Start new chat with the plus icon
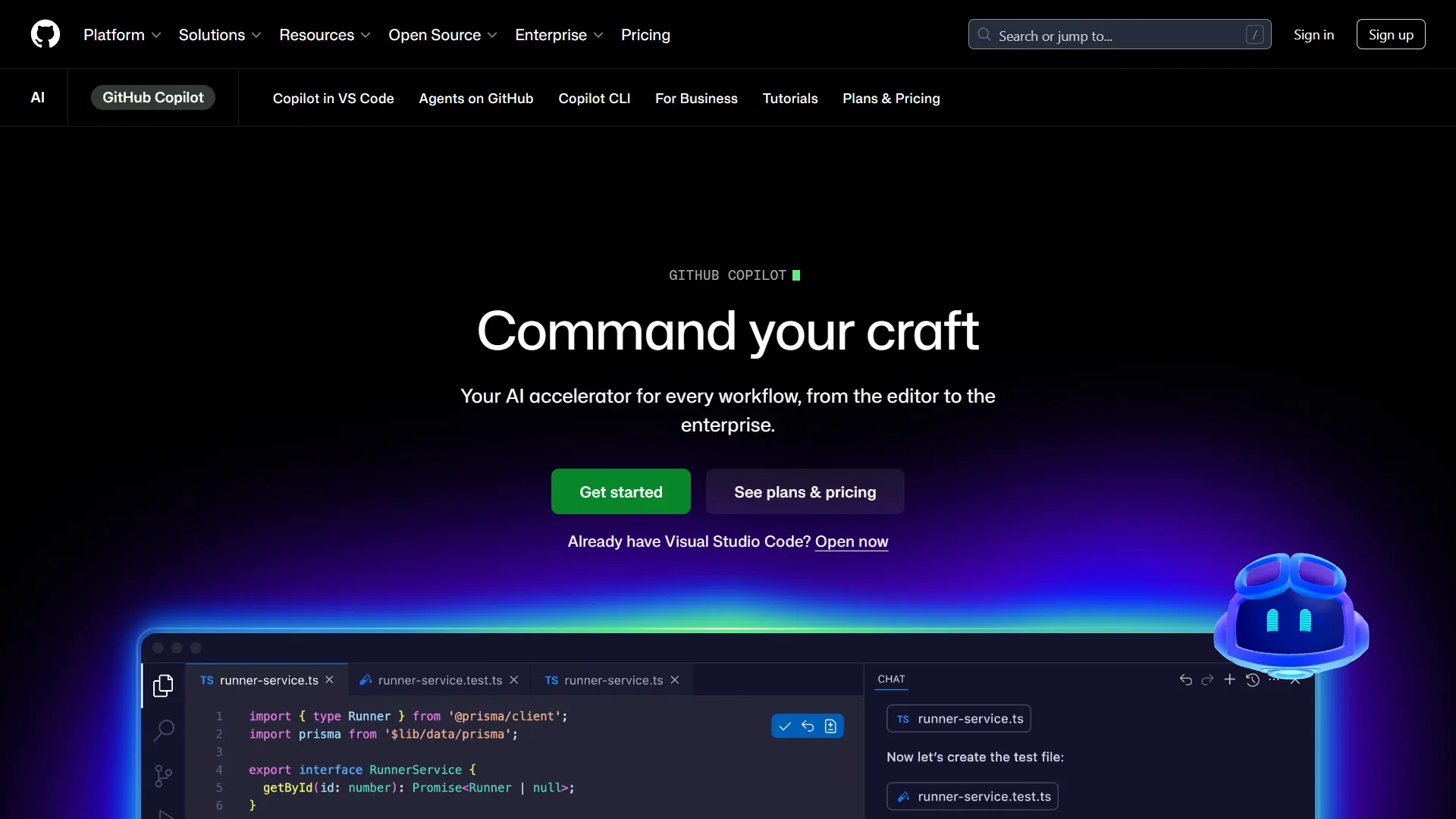1456x819 pixels. [1230, 679]
